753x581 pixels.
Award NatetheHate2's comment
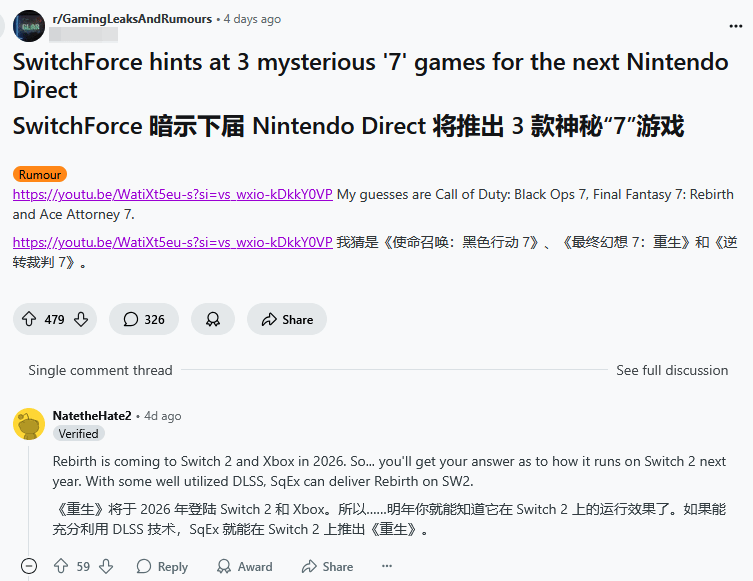point(243,566)
